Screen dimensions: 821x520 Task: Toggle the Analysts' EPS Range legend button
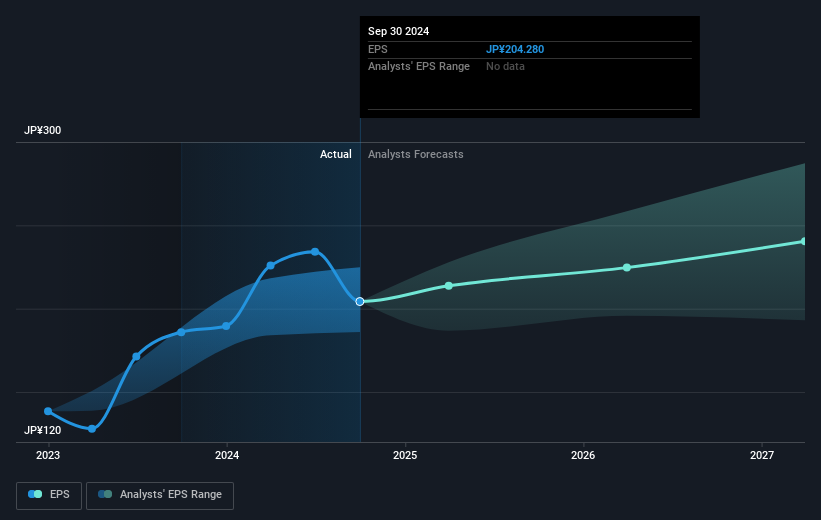(160, 495)
